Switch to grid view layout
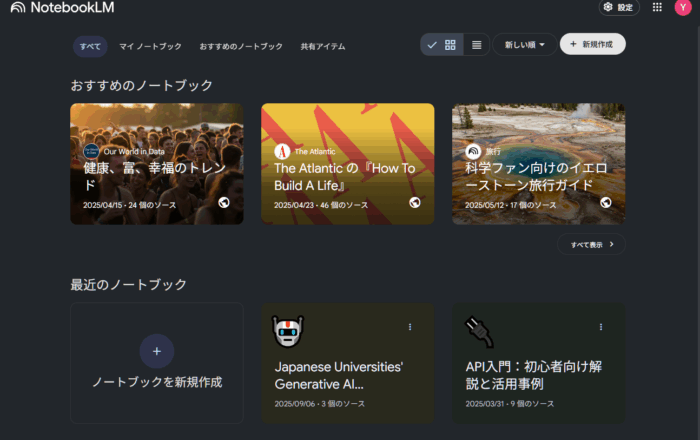The width and height of the screenshot is (700, 440). [x=451, y=45]
